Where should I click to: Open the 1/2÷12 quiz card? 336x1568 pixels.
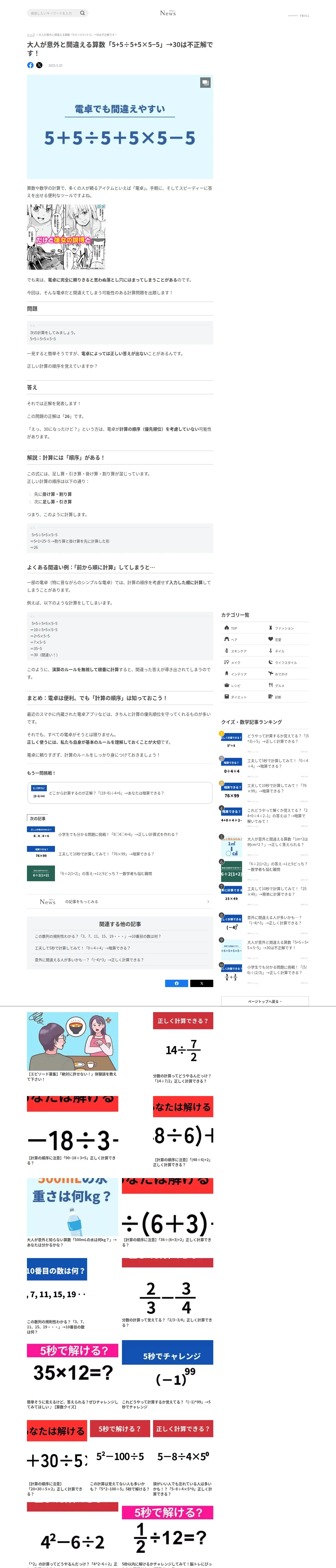pyautogui.click(x=168, y=1535)
